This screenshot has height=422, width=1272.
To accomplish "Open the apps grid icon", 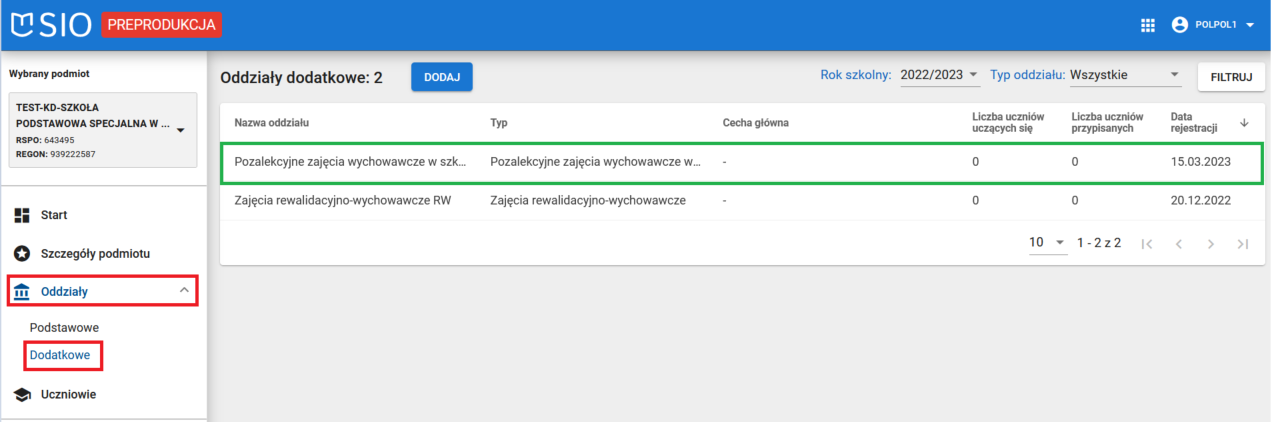I will 1148,25.
